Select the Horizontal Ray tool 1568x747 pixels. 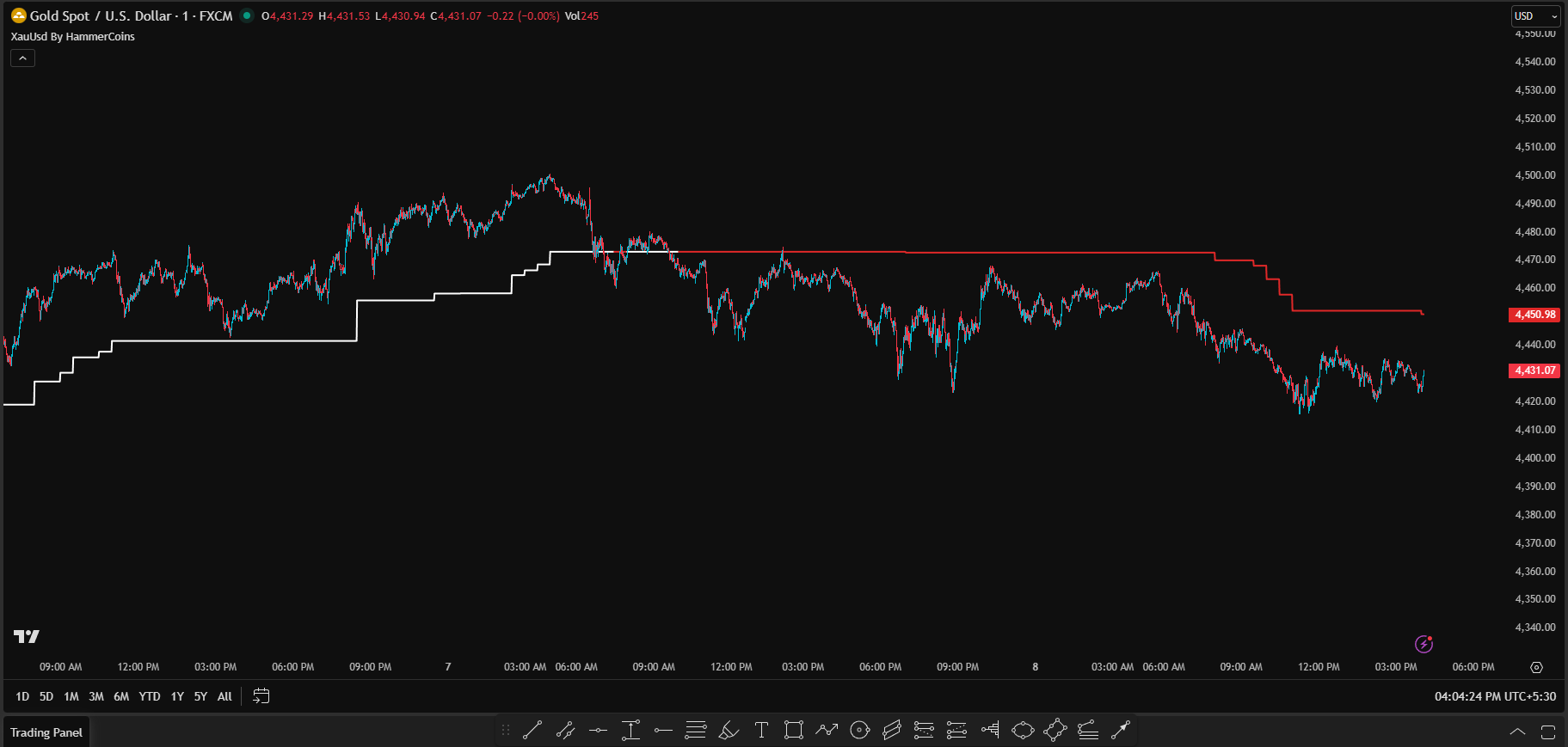663,731
